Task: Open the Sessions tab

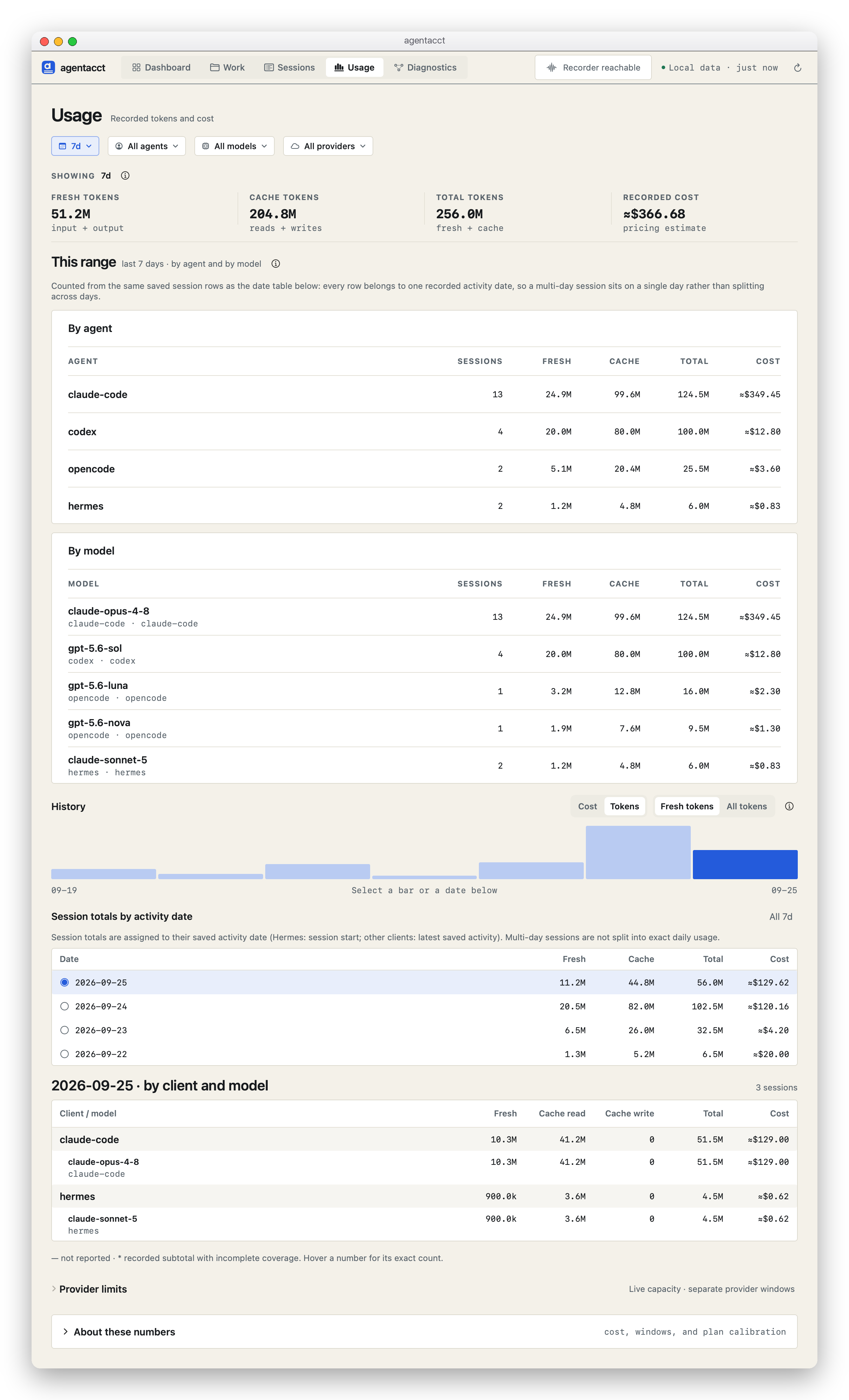Action: [289, 68]
